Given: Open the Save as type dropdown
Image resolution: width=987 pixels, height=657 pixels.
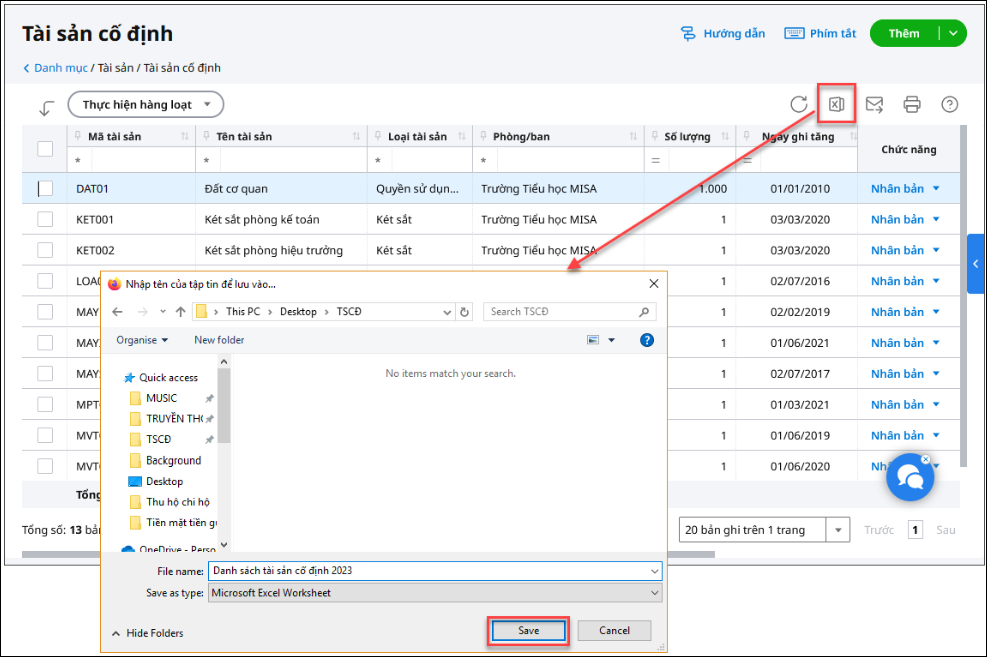Looking at the screenshot, I should [435, 593].
